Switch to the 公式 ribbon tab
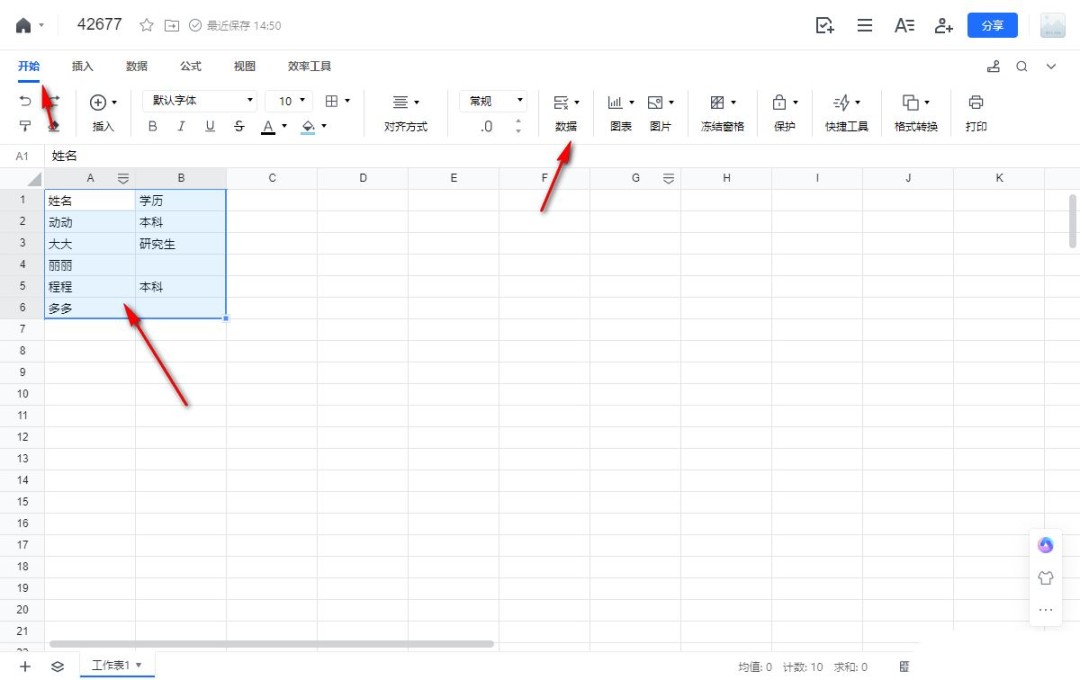The height and width of the screenshot is (680, 1080). 190,66
